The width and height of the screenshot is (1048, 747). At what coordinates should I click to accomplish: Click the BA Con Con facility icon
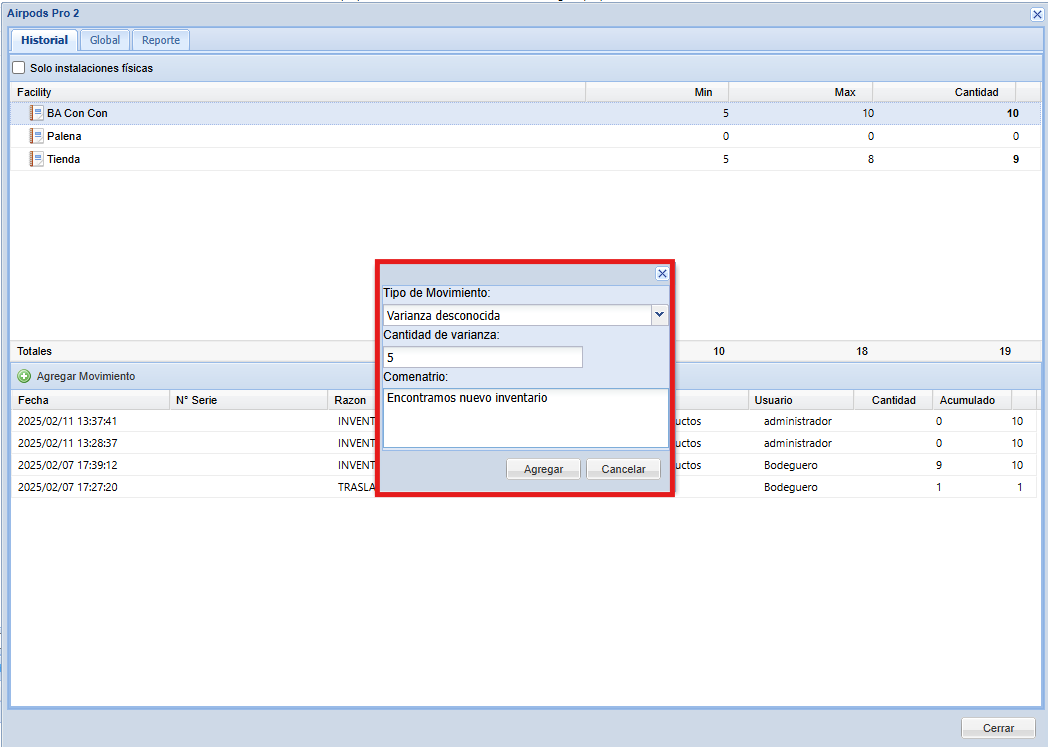pyautogui.click(x=37, y=113)
